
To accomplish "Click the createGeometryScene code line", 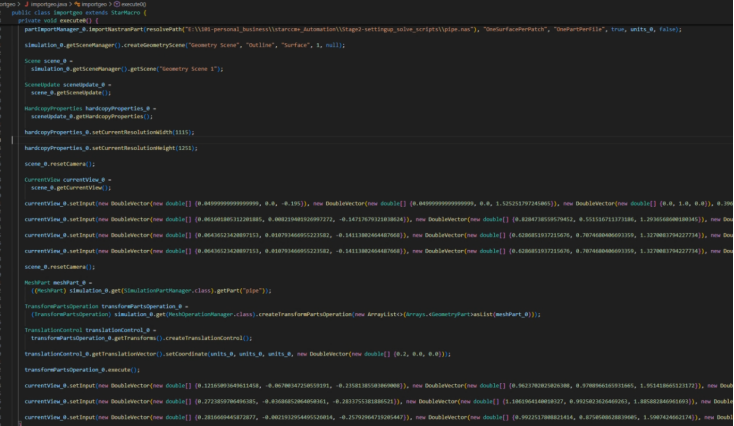I will pyautogui.click(x=184, y=45).
